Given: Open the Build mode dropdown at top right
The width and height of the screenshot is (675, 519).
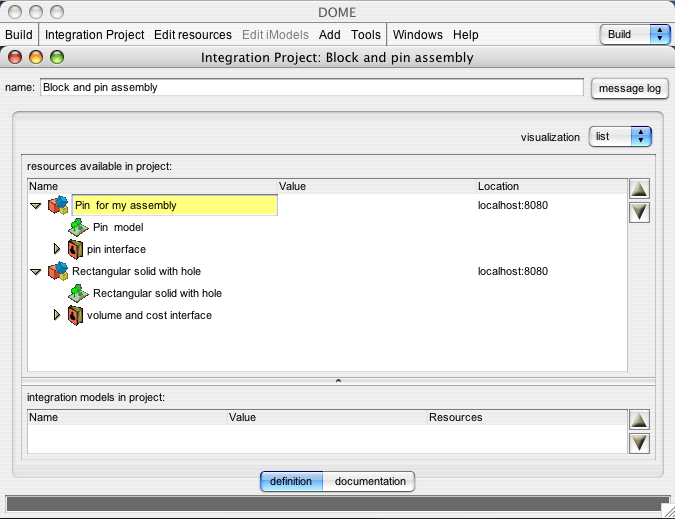Looking at the screenshot, I should (x=635, y=34).
